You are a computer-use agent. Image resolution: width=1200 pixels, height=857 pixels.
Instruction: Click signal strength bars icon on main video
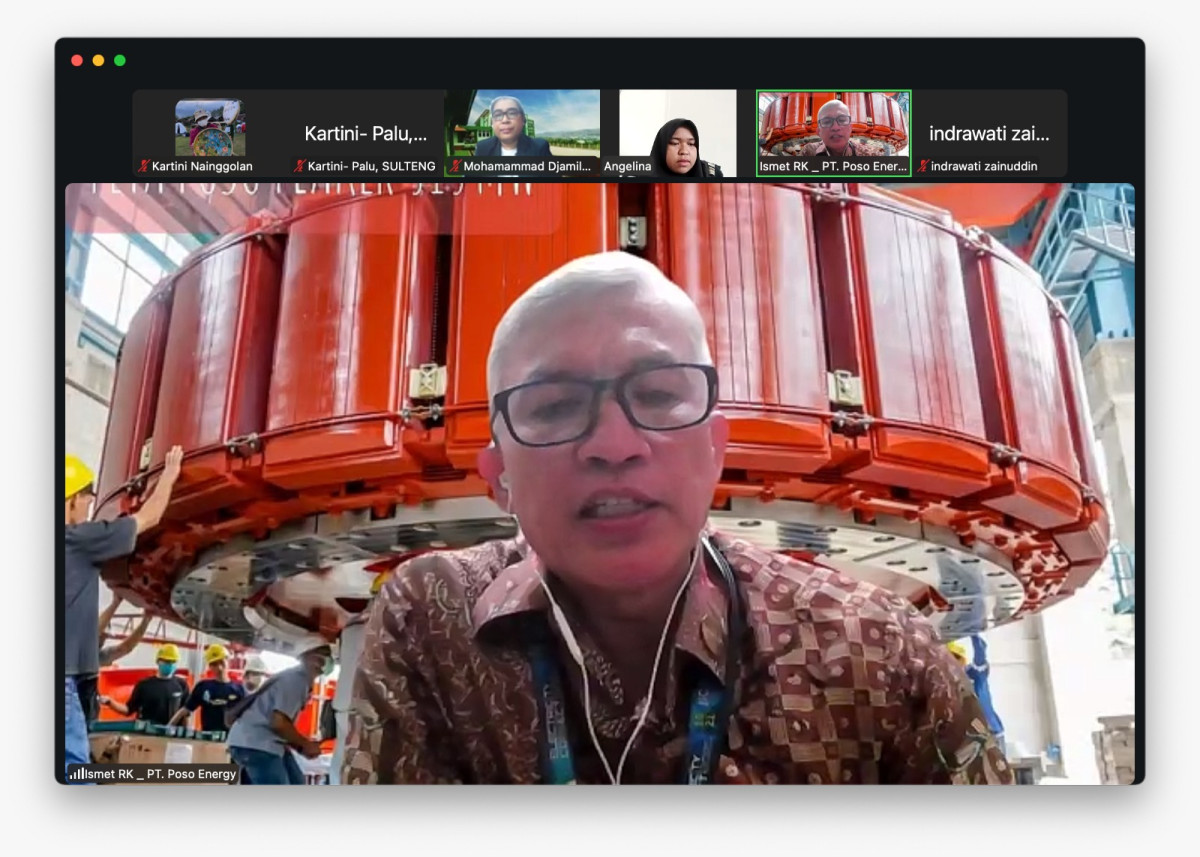[77, 774]
